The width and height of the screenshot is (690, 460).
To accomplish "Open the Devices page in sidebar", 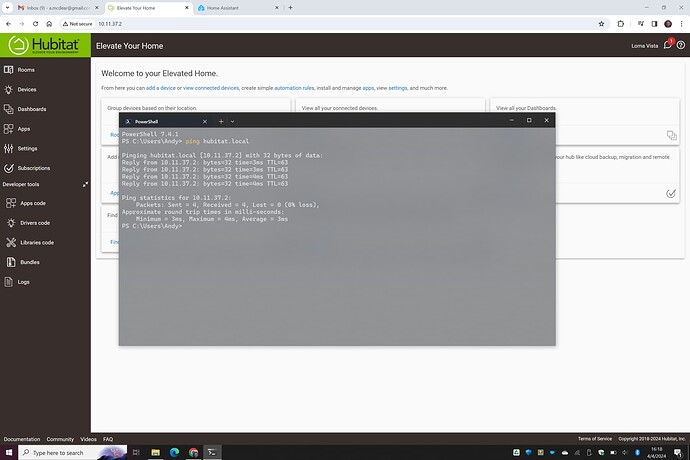I will 20,89.
